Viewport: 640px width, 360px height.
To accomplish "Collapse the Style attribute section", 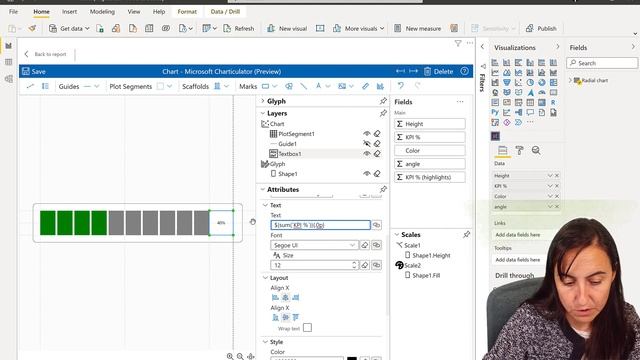I will (x=265, y=342).
